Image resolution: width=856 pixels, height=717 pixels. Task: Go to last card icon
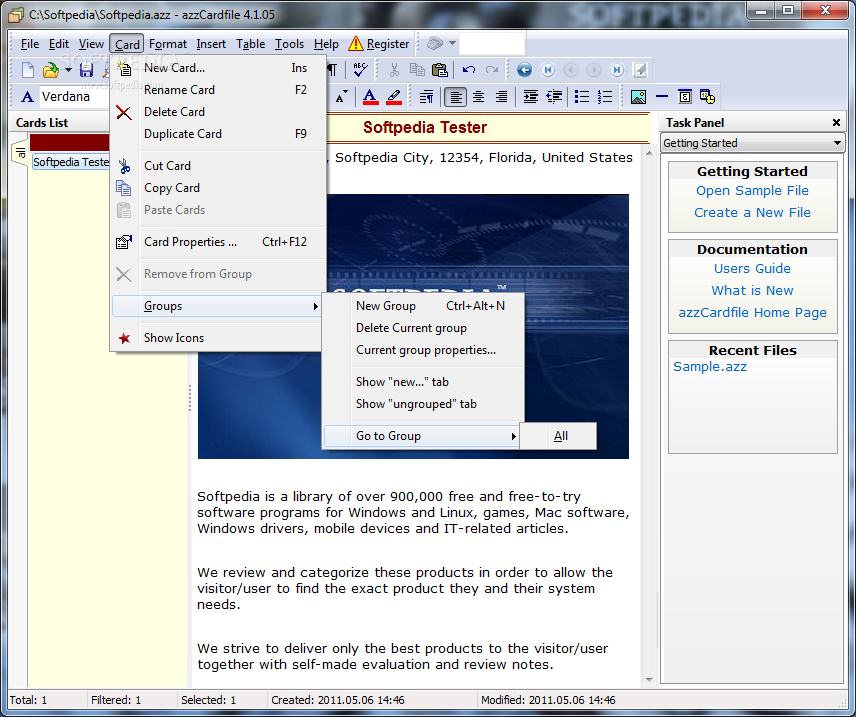click(617, 70)
